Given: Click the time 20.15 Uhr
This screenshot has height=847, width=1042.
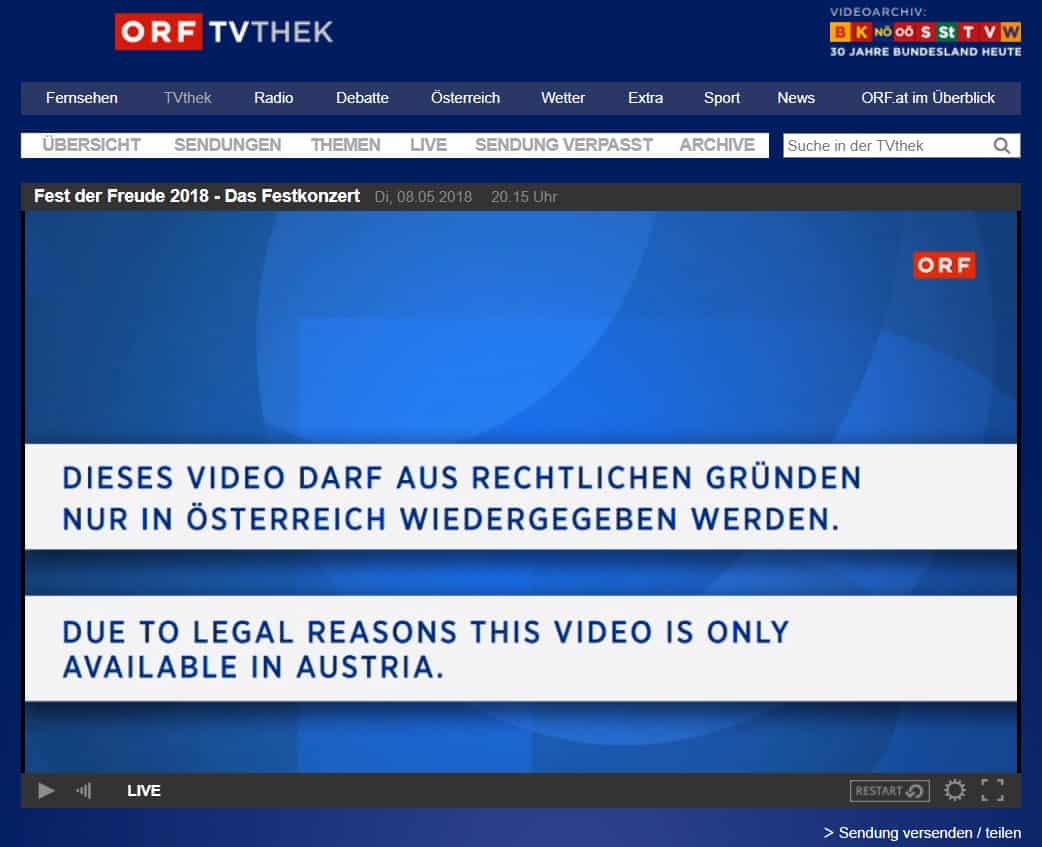Looking at the screenshot, I should point(524,197).
